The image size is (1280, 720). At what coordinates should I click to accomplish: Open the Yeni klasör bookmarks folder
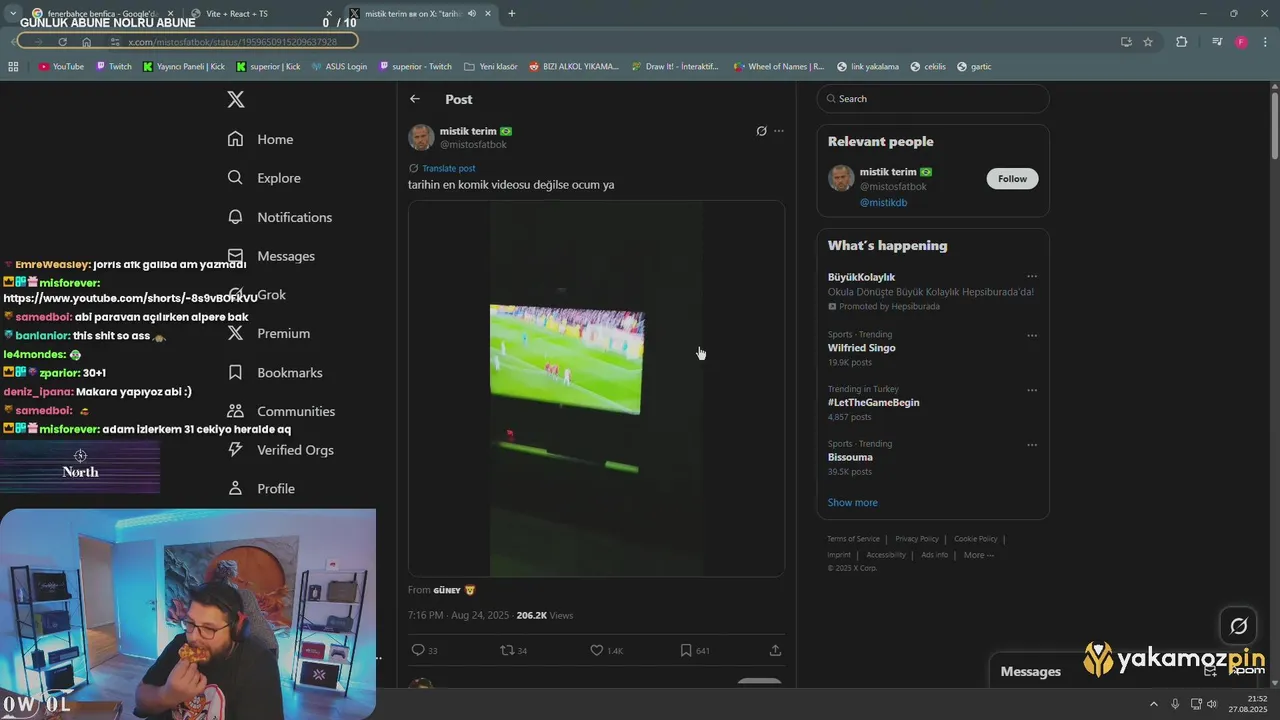pos(491,67)
